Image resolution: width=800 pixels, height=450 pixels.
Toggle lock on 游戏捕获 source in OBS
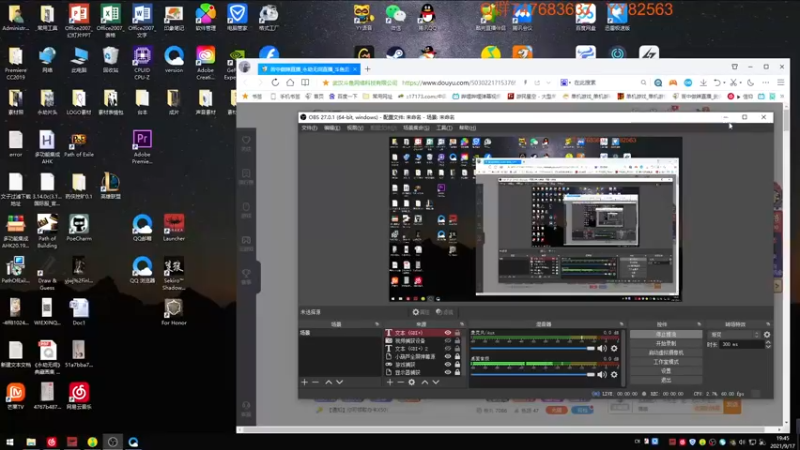point(457,364)
